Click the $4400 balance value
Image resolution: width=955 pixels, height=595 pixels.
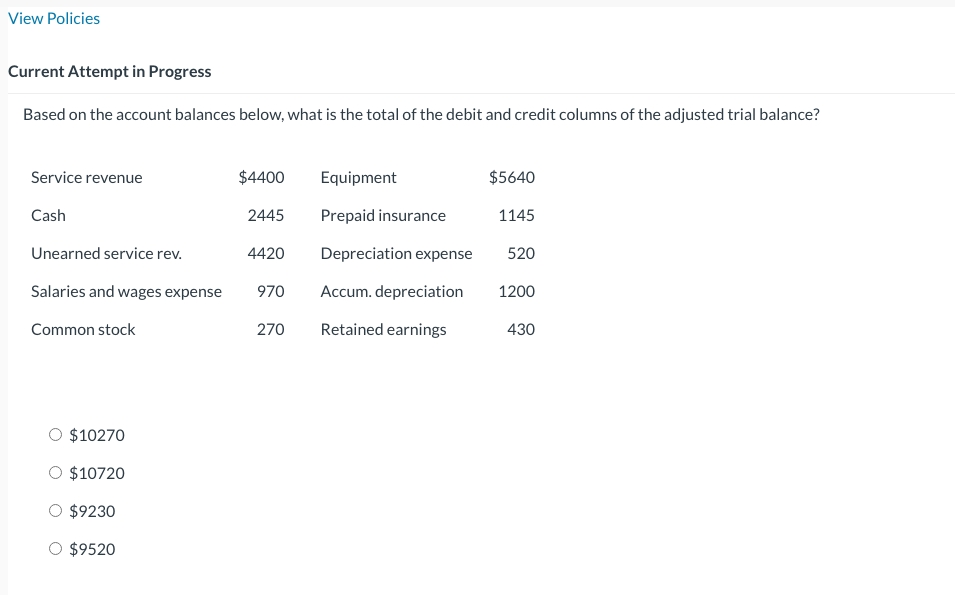click(261, 177)
